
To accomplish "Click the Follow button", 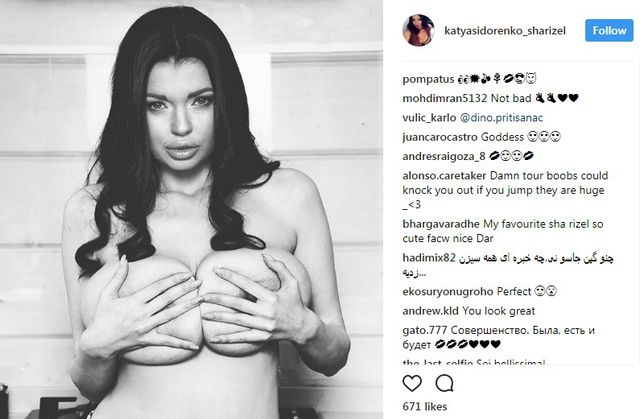I will point(609,31).
